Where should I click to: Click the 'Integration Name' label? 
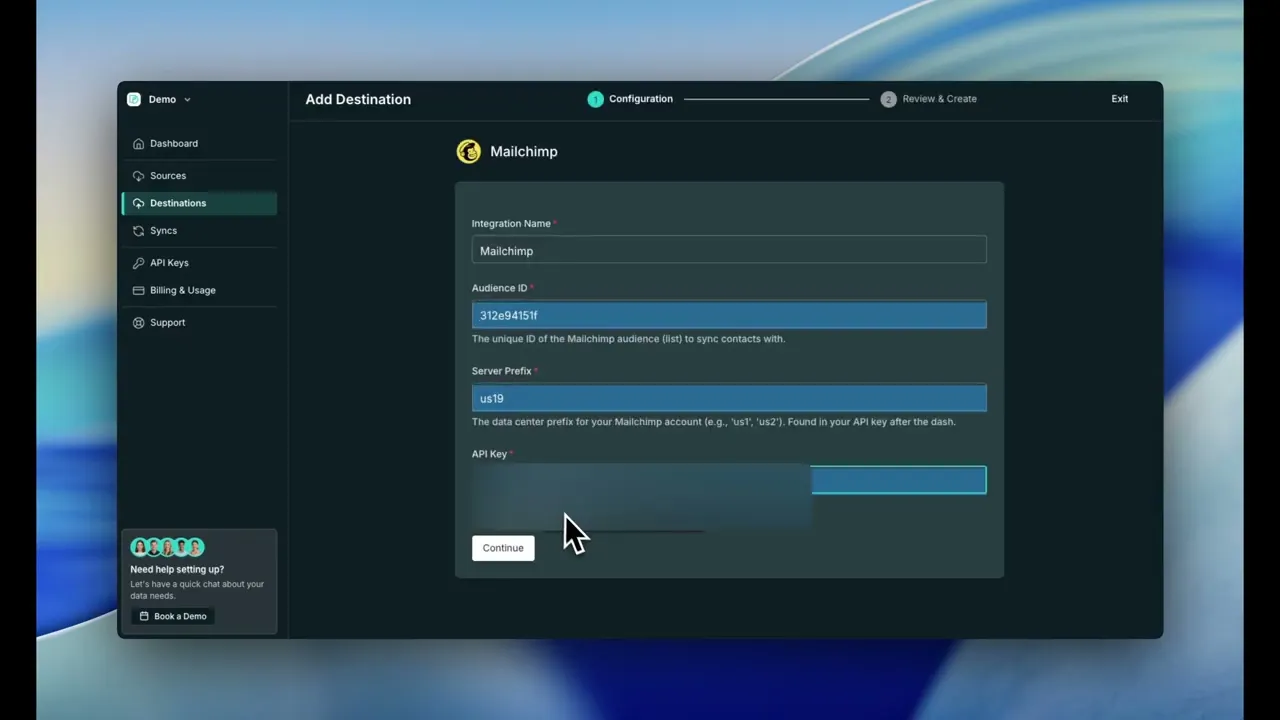pyautogui.click(x=511, y=224)
